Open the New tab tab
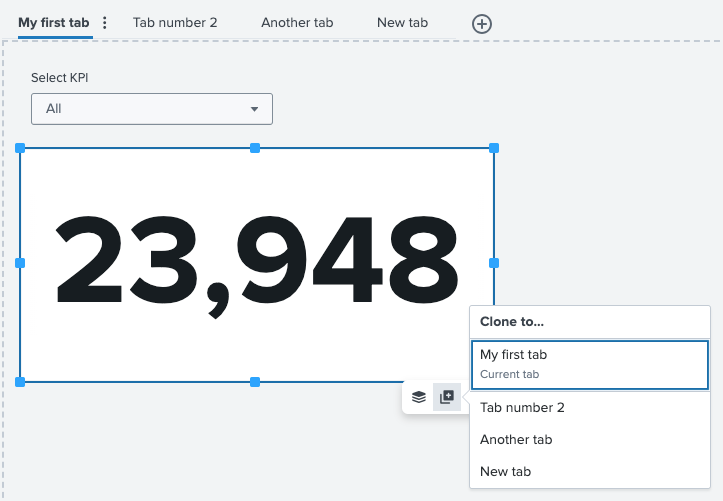The width and height of the screenshot is (723, 501). [x=402, y=23]
